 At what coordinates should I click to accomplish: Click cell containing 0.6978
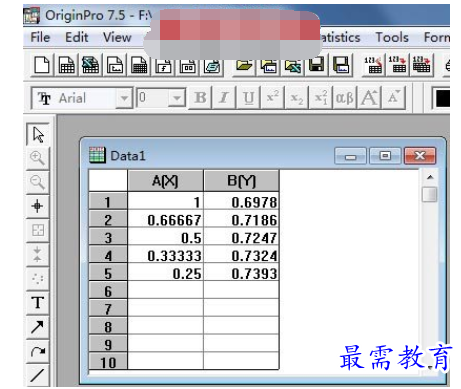pos(241,202)
